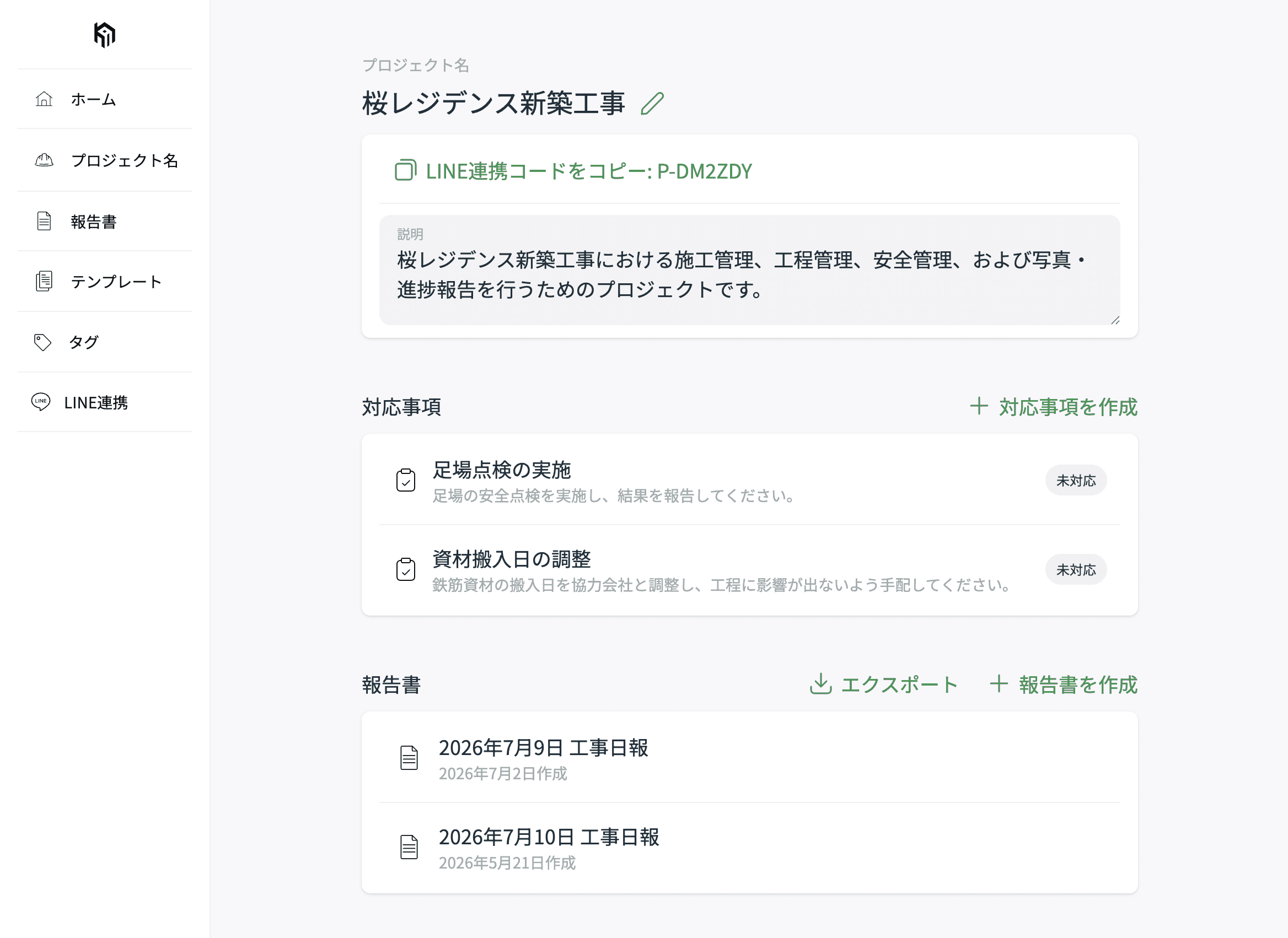Screen dimensions: 1288x938
Task: Click the document icon beside 報告書 in sidebar
Action: coord(44,221)
